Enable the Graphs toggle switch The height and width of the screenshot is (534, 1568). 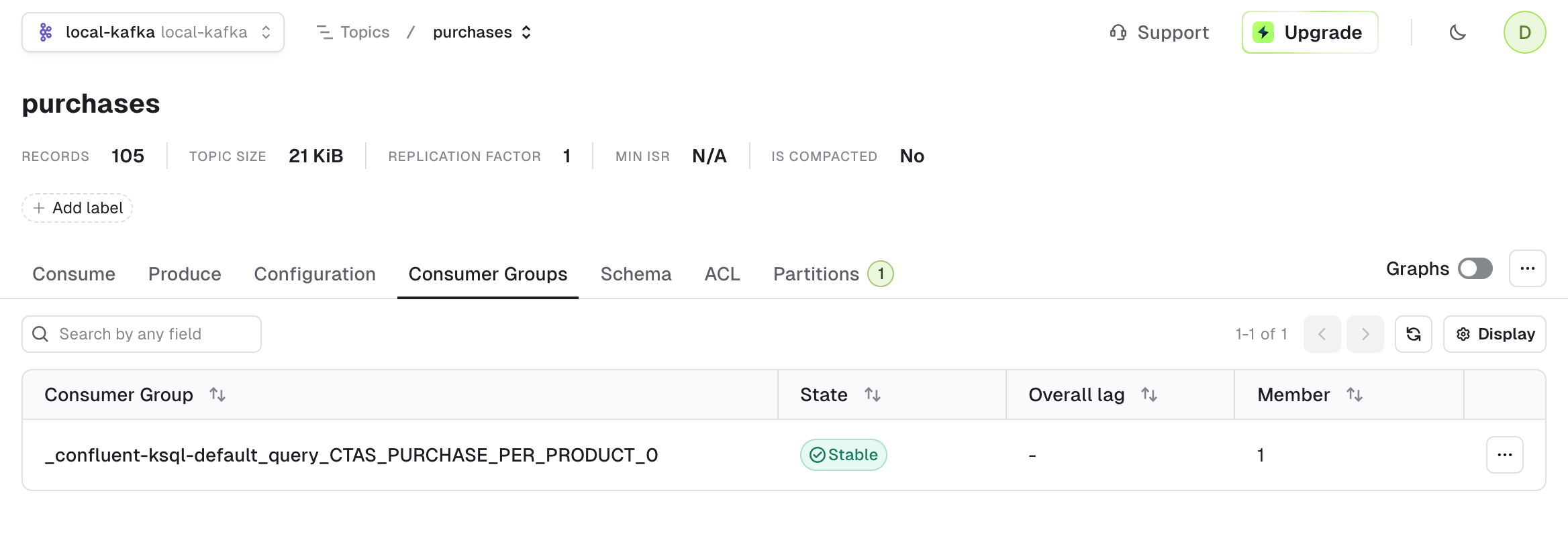pyautogui.click(x=1475, y=268)
